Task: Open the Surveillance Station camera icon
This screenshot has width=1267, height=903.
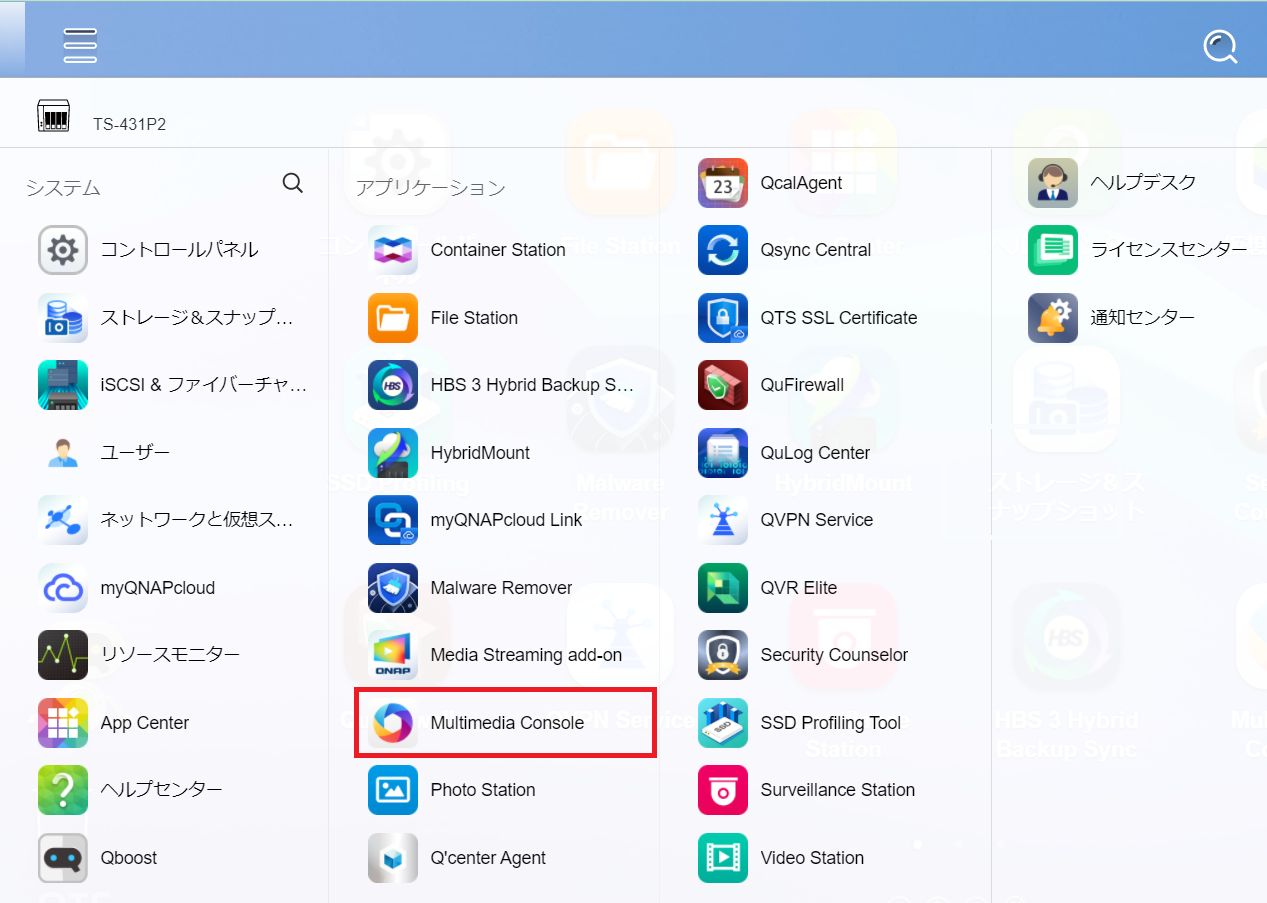Action: point(723,790)
